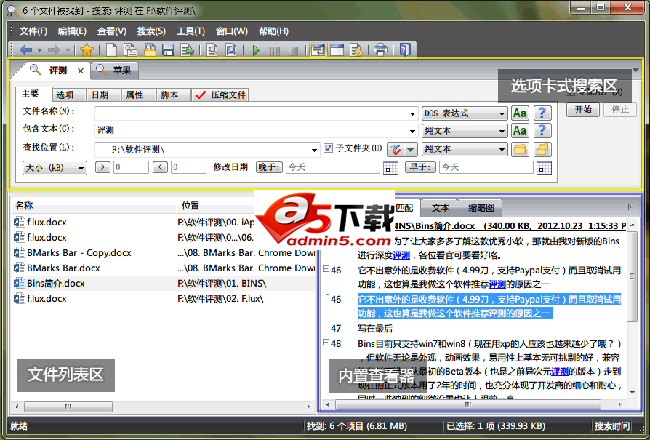Screen dimensions: 650x440
Task: Toggle the 子文件夹 checkbox
Action: coord(328,148)
